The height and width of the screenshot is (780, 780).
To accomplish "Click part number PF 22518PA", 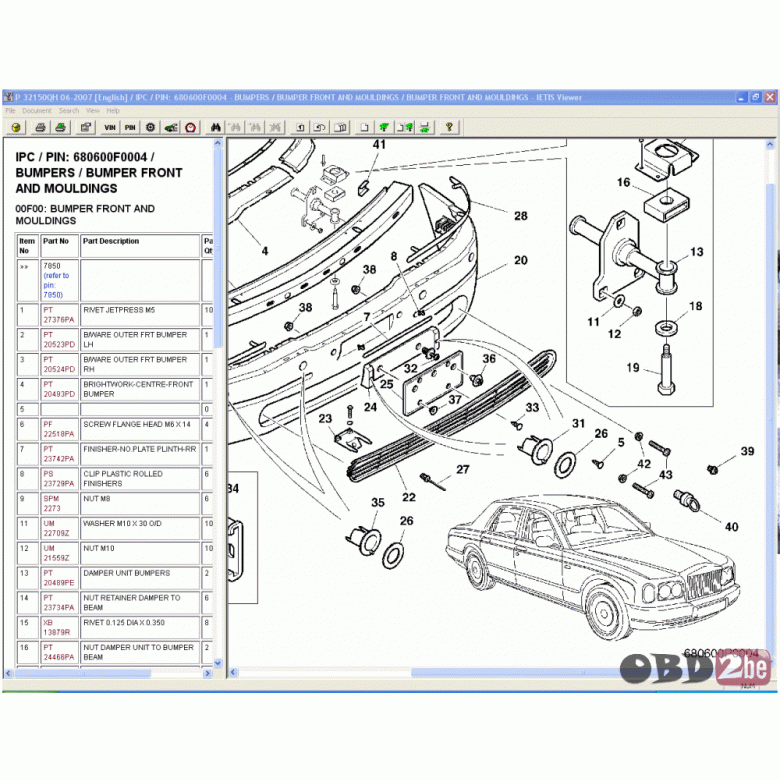I will point(59,429).
